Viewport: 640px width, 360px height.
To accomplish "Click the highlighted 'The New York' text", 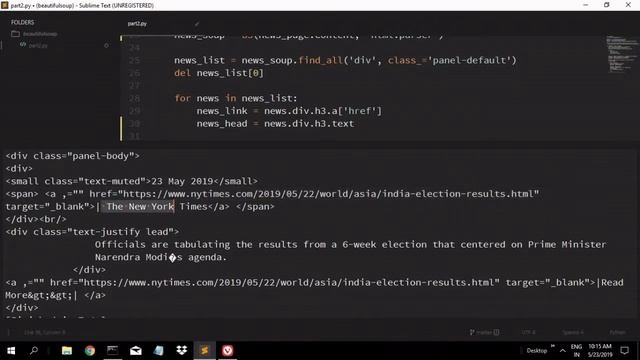I will [x=140, y=207].
